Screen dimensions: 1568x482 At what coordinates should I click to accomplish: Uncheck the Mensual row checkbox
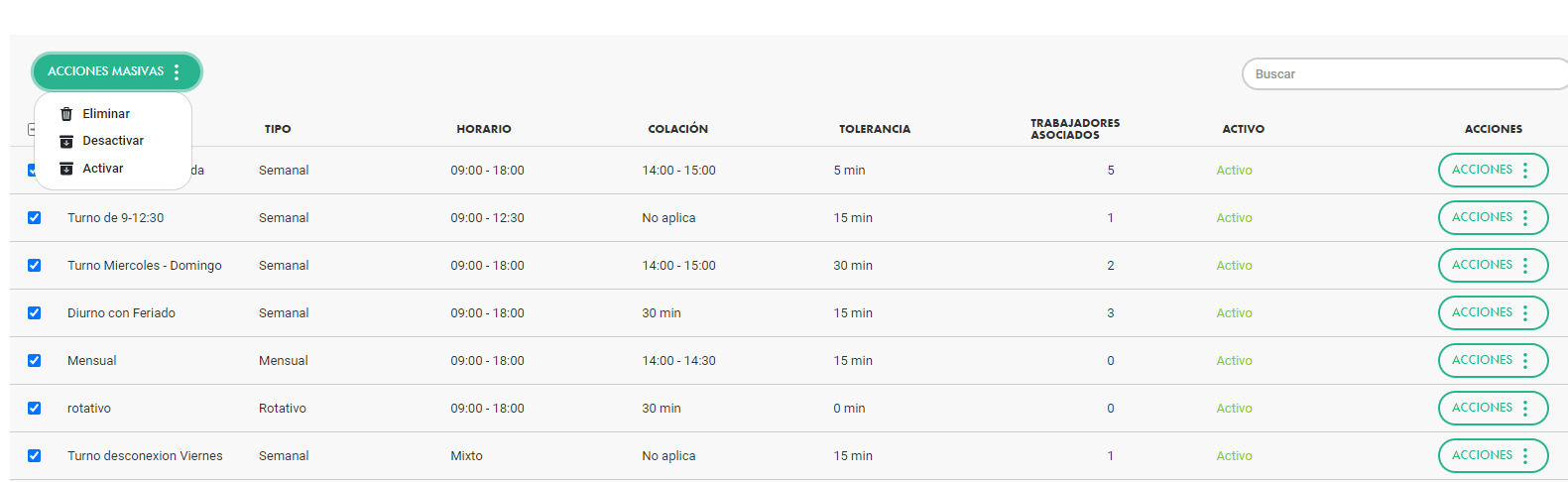(x=35, y=361)
